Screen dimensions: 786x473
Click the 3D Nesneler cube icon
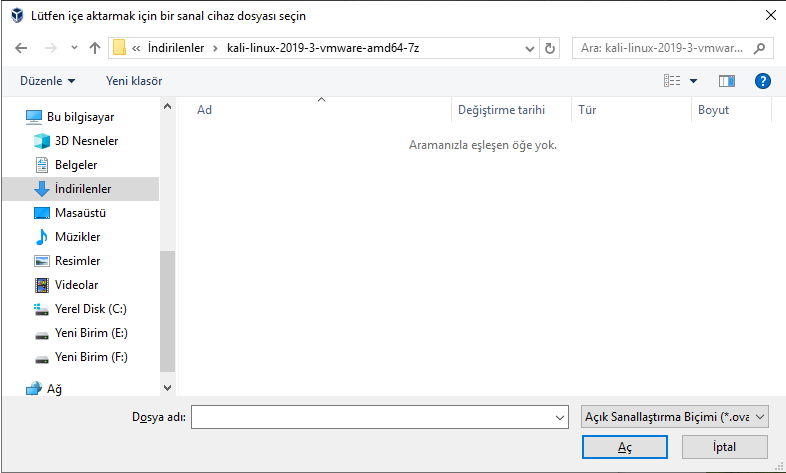pyautogui.click(x=42, y=141)
